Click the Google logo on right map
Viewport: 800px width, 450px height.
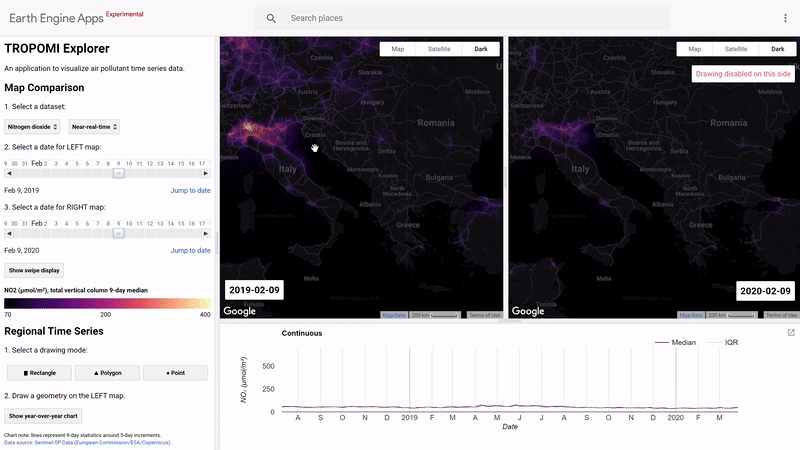[528, 311]
